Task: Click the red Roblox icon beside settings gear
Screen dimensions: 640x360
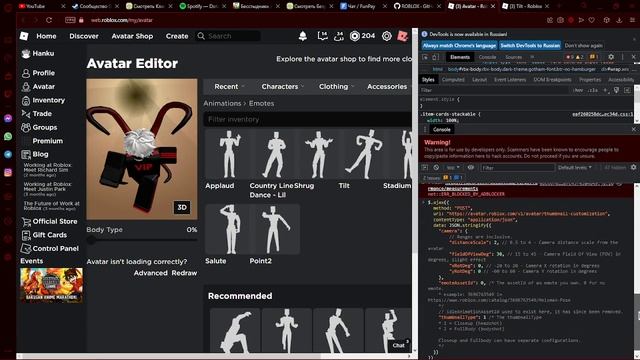Action: pyautogui.click(x=402, y=36)
